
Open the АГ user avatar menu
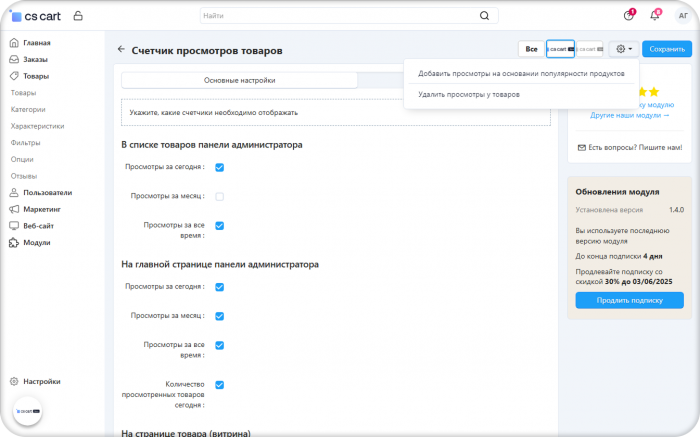[x=683, y=16]
